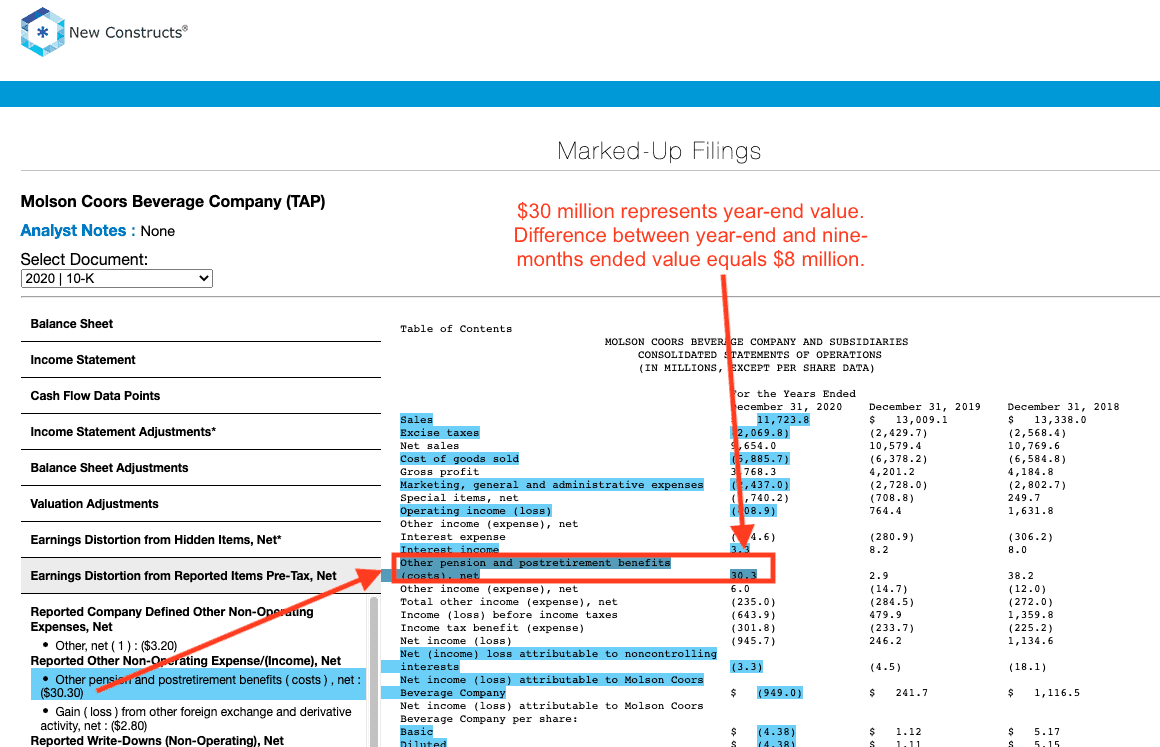
Task: Click the highlighted 11,723.8 sales value
Action: (x=783, y=419)
